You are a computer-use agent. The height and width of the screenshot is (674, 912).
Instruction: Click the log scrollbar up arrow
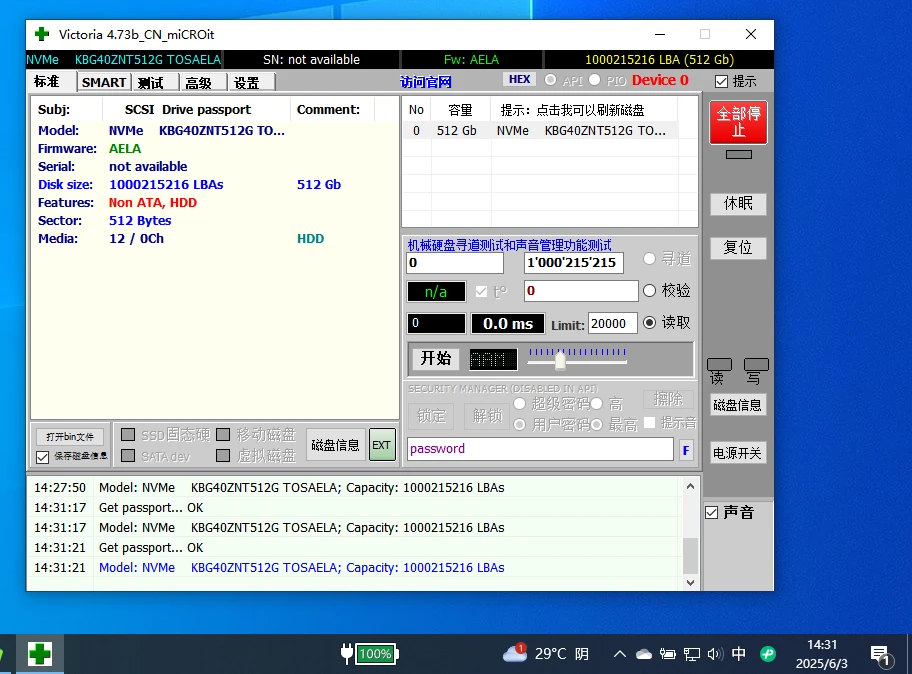[x=690, y=486]
